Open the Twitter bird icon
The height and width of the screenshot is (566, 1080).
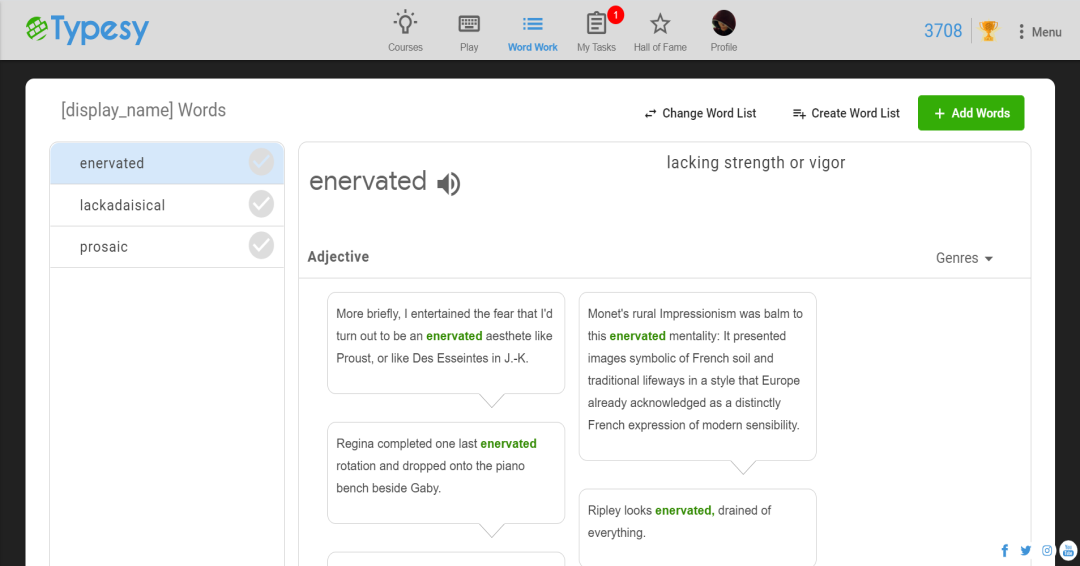(x=1026, y=550)
